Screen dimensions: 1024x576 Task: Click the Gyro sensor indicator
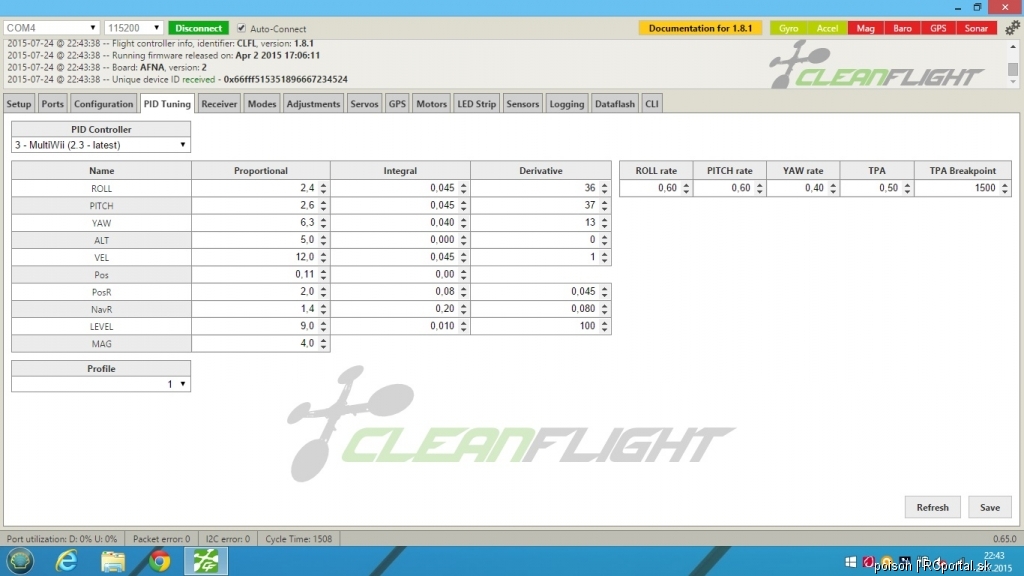coord(788,28)
